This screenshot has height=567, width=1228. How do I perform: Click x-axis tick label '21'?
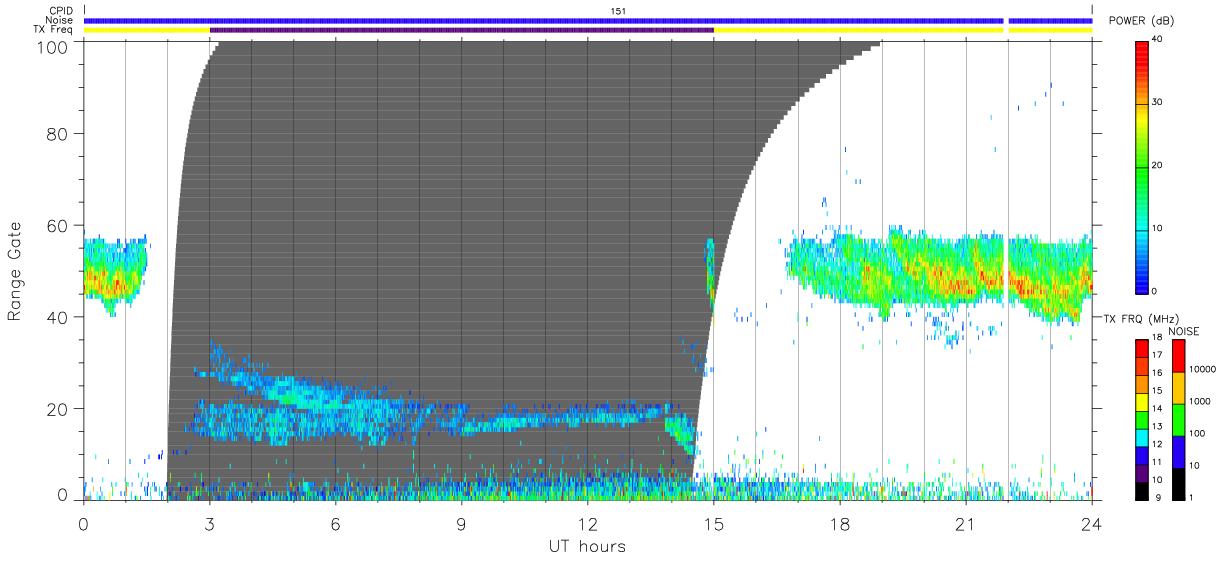pos(965,524)
